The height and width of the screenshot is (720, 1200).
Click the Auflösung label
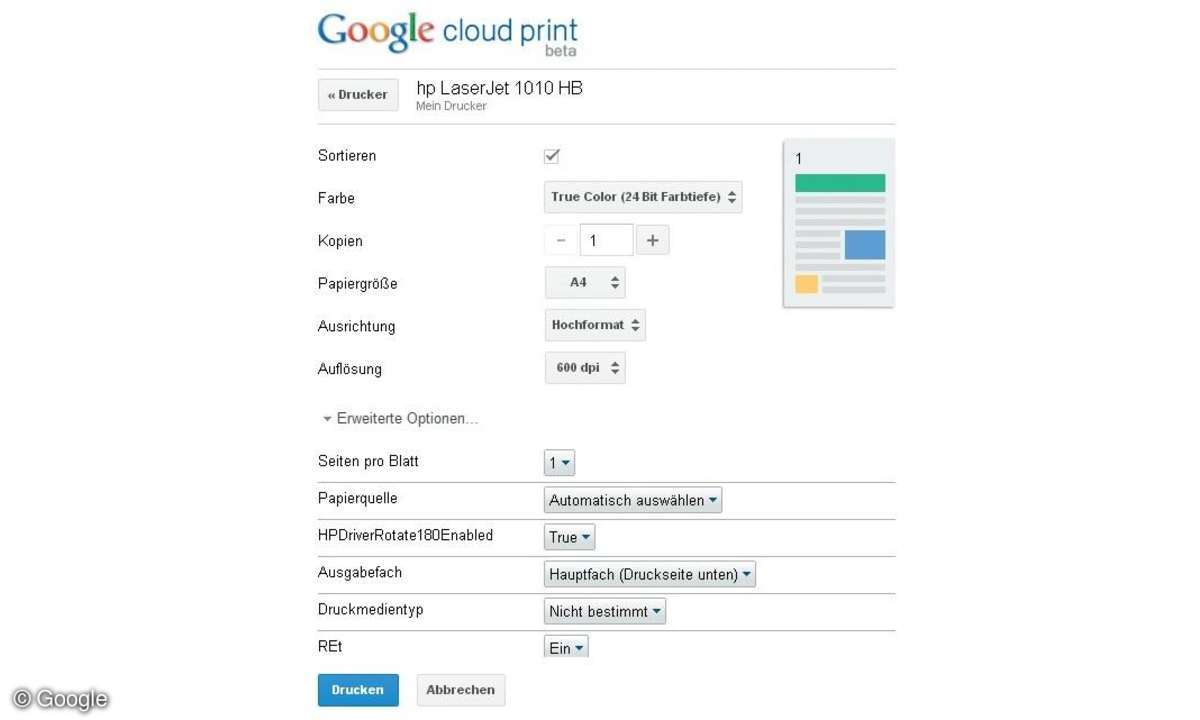click(350, 368)
